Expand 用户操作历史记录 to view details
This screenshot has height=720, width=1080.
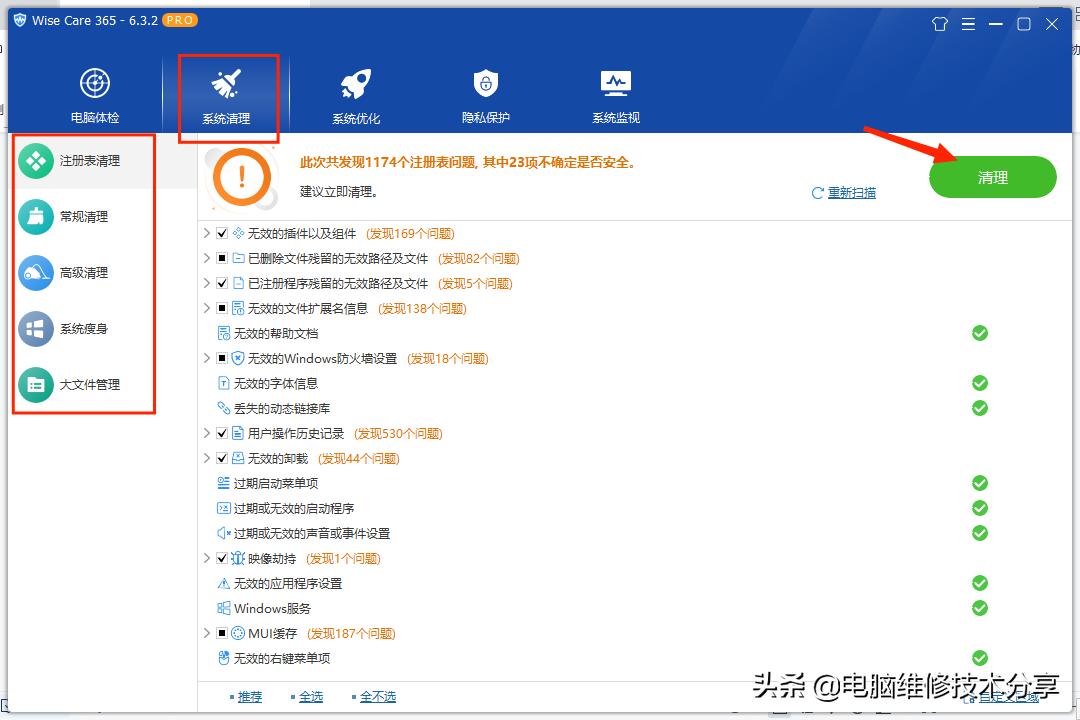pos(207,433)
